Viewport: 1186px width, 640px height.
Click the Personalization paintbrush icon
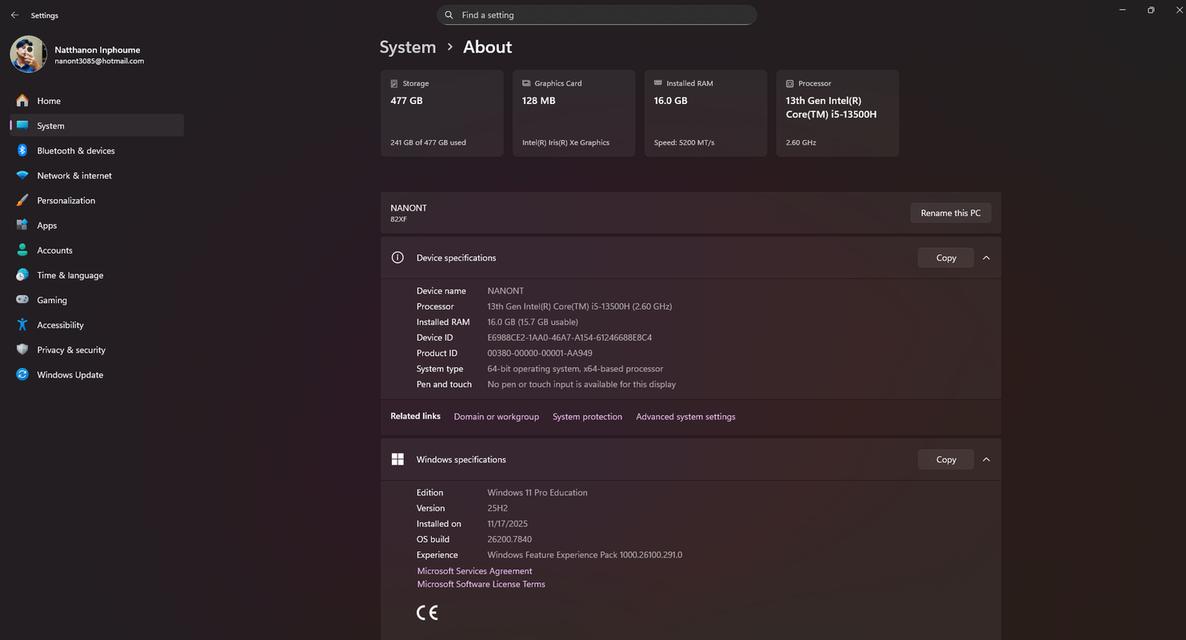click(22, 200)
